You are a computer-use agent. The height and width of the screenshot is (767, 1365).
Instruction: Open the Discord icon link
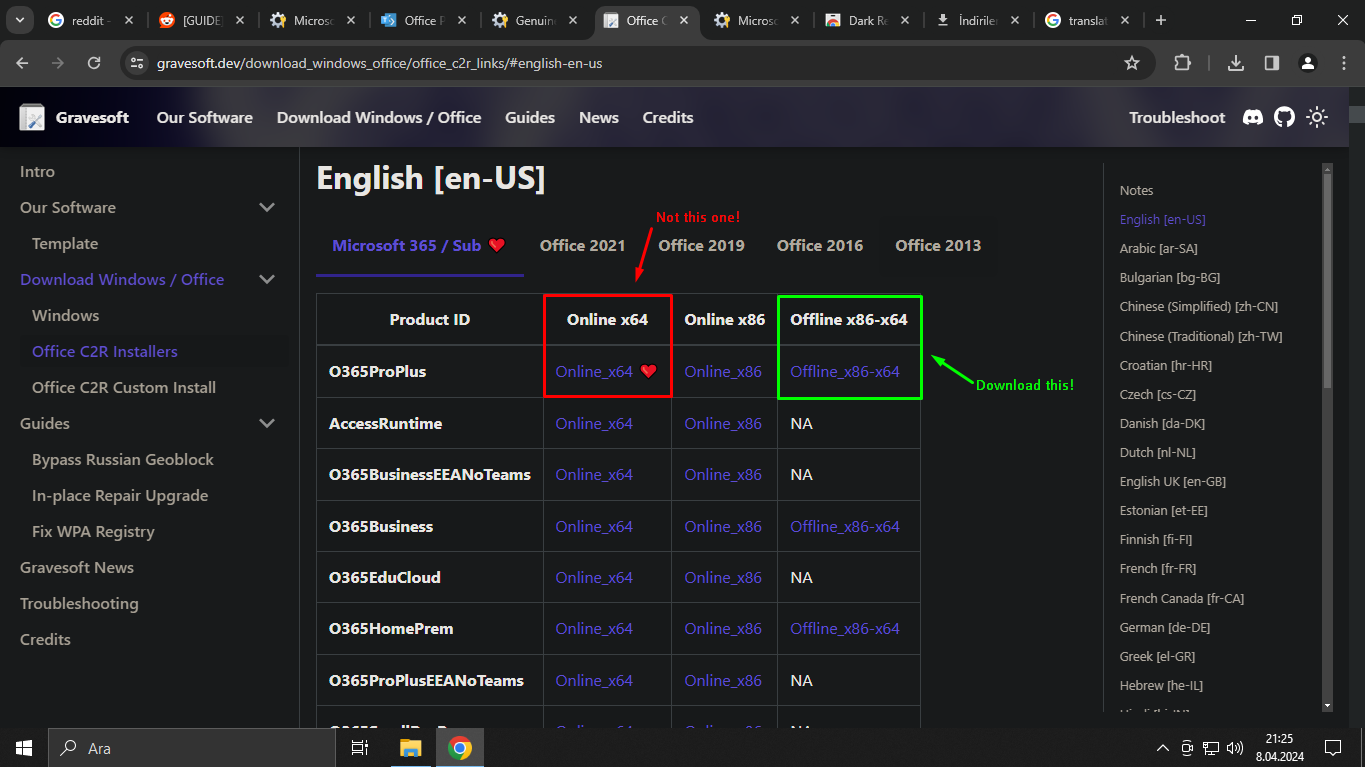click(1252, 117)
